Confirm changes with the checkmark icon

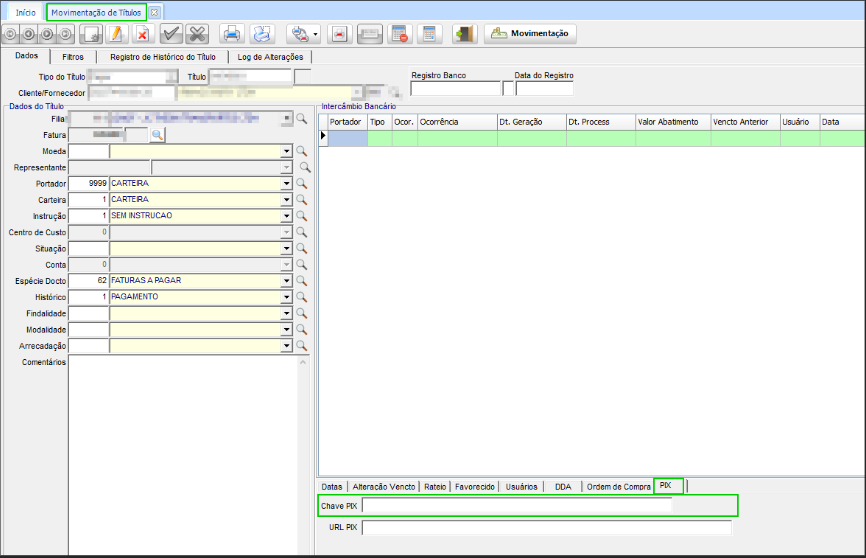coord(171,34)
